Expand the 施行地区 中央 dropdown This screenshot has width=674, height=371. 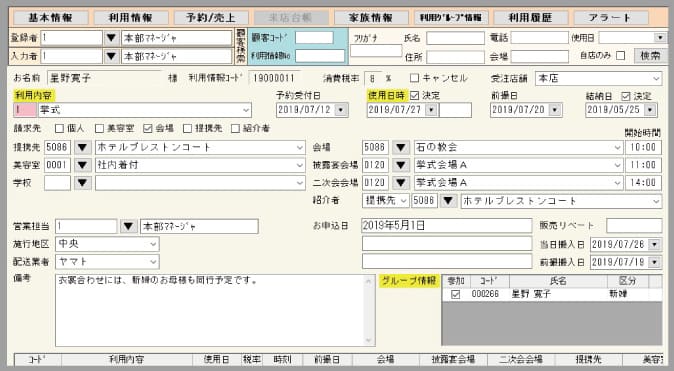153,244
